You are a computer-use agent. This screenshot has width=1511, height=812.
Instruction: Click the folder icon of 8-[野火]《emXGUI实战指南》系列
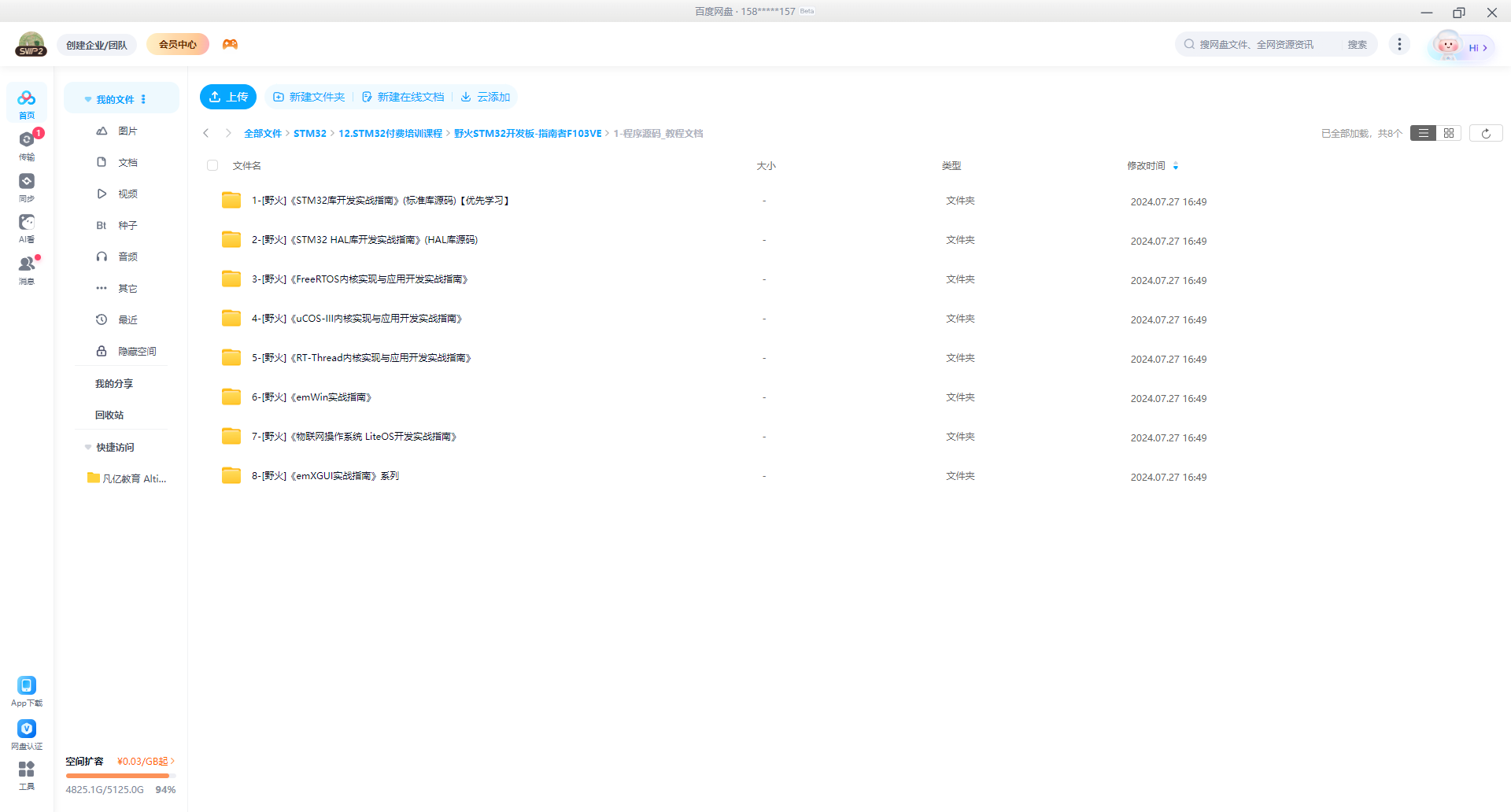(x=231, y=475)
